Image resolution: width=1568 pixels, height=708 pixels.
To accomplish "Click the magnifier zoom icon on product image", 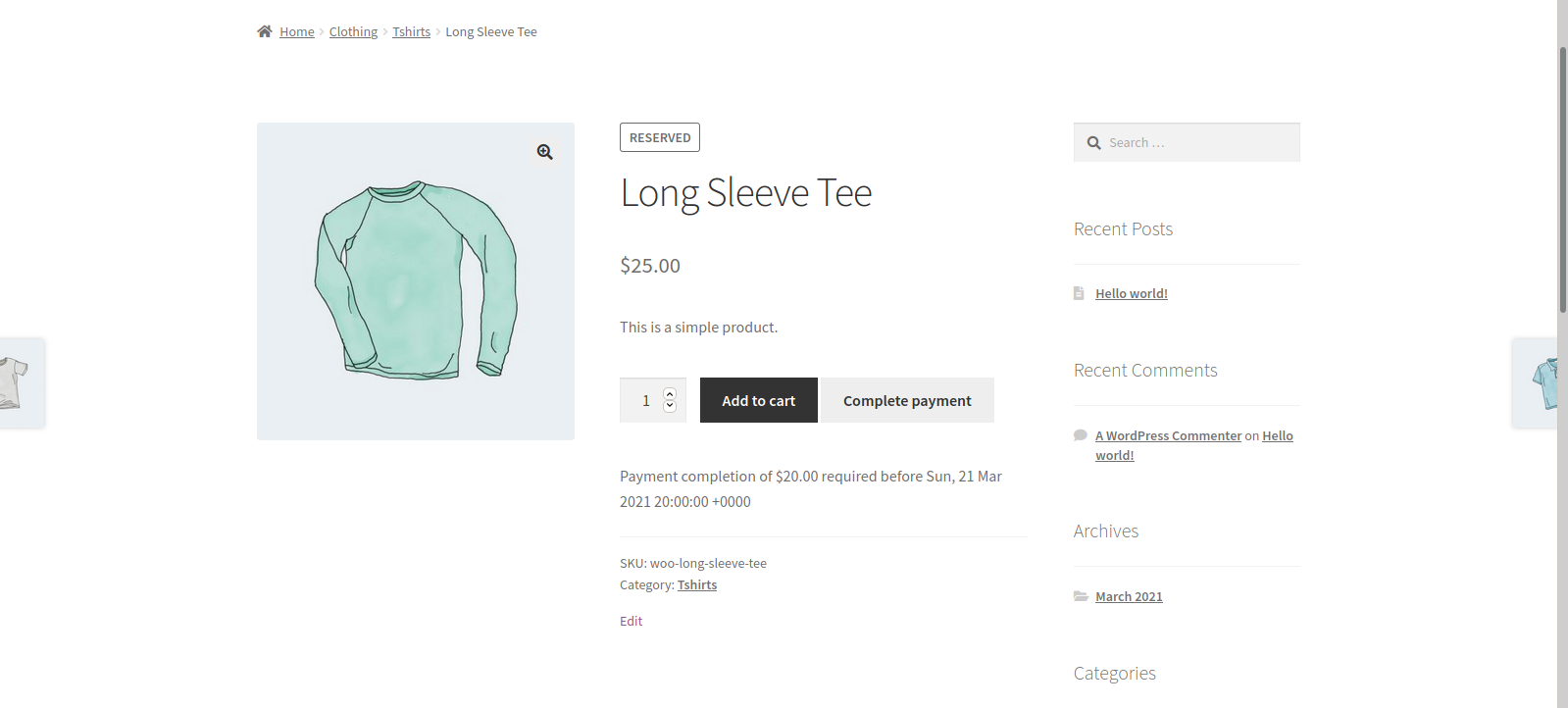I will [545, 152].
